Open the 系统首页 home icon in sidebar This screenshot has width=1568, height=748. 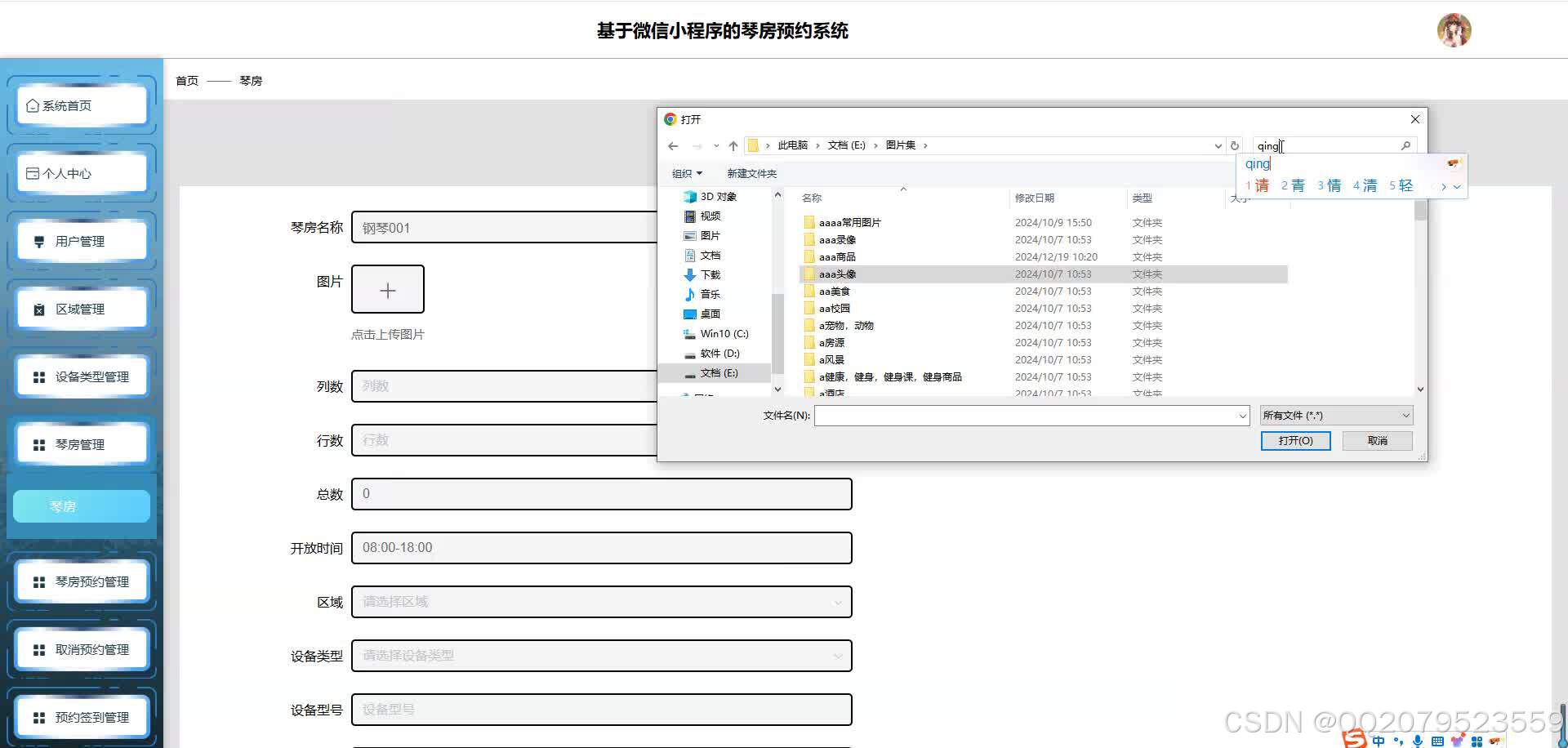click(33, 105)
